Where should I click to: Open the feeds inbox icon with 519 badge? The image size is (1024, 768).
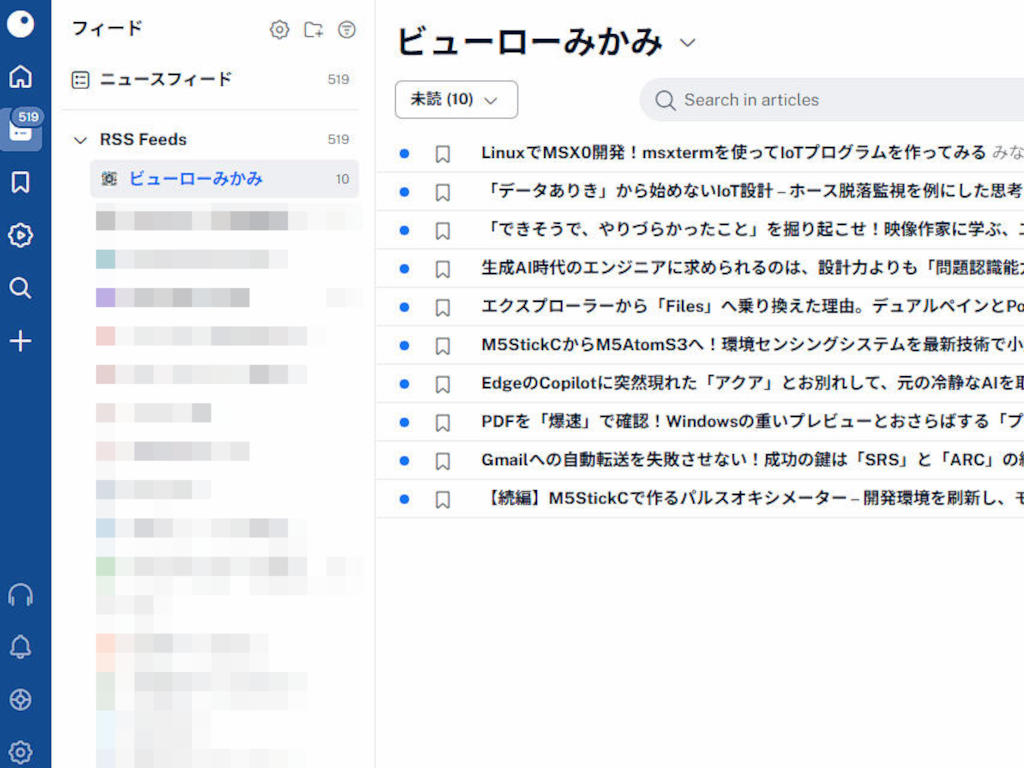point(21,129)
